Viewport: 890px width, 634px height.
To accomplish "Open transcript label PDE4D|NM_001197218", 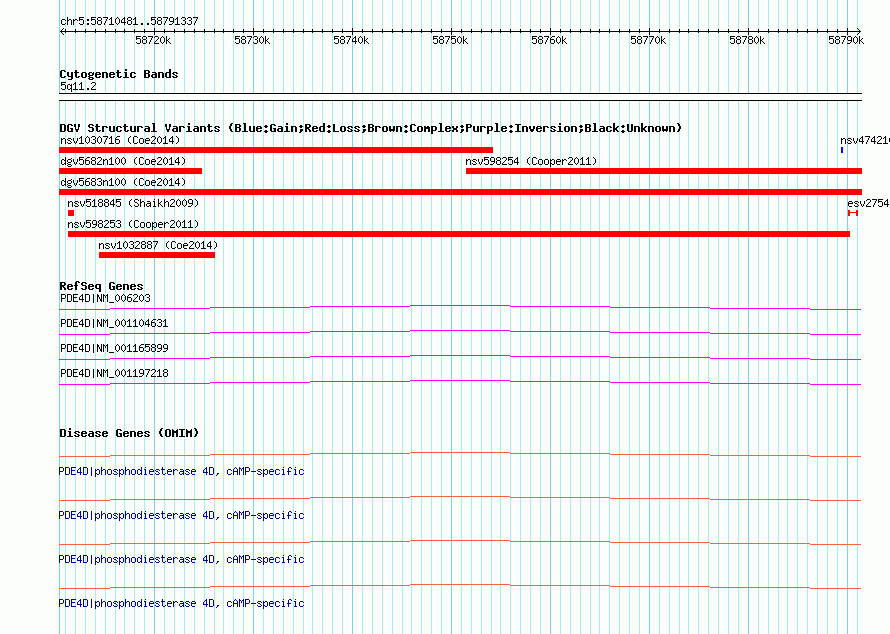I will click(x=114, y=373).
